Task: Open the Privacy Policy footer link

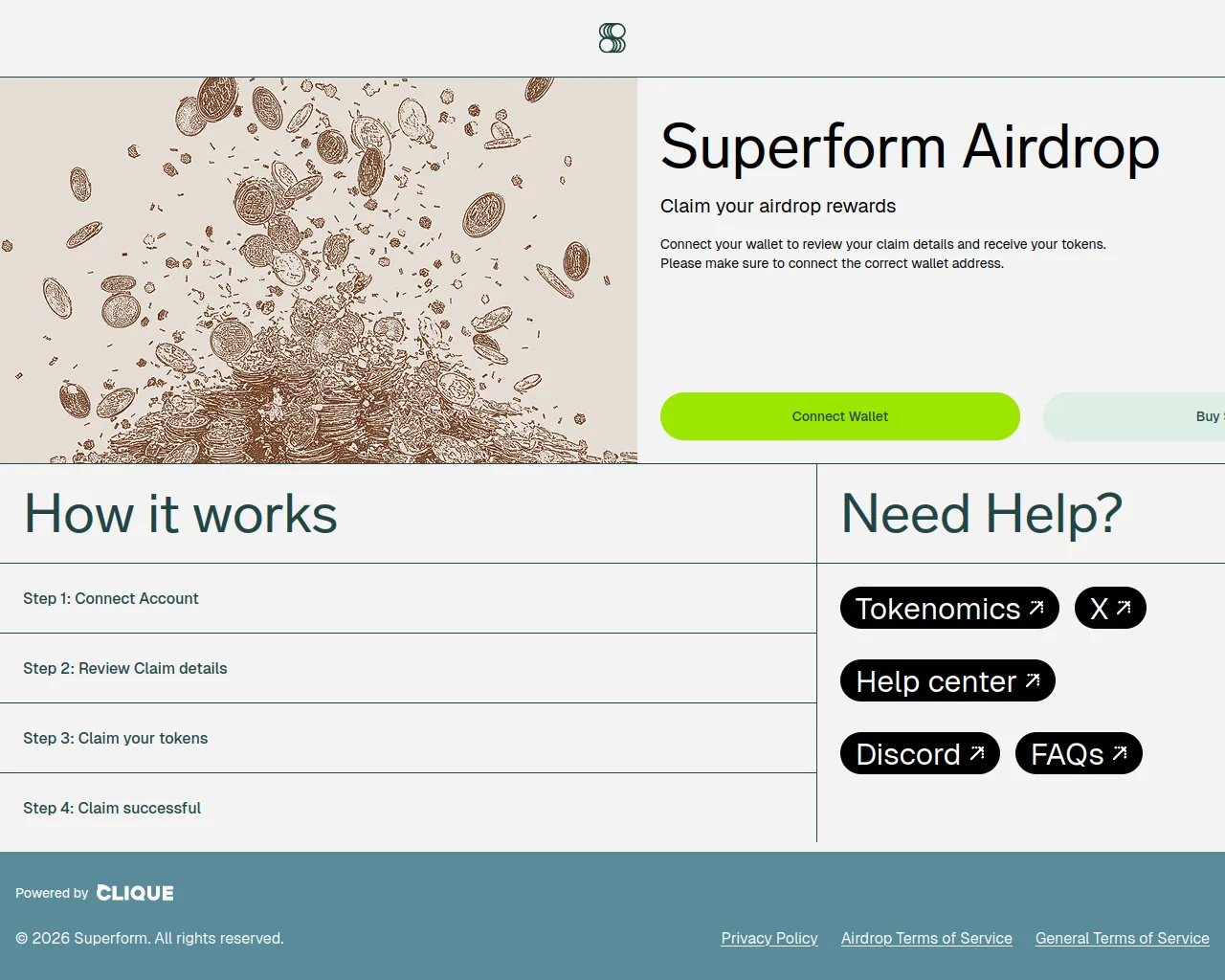Action: (769, 938)
